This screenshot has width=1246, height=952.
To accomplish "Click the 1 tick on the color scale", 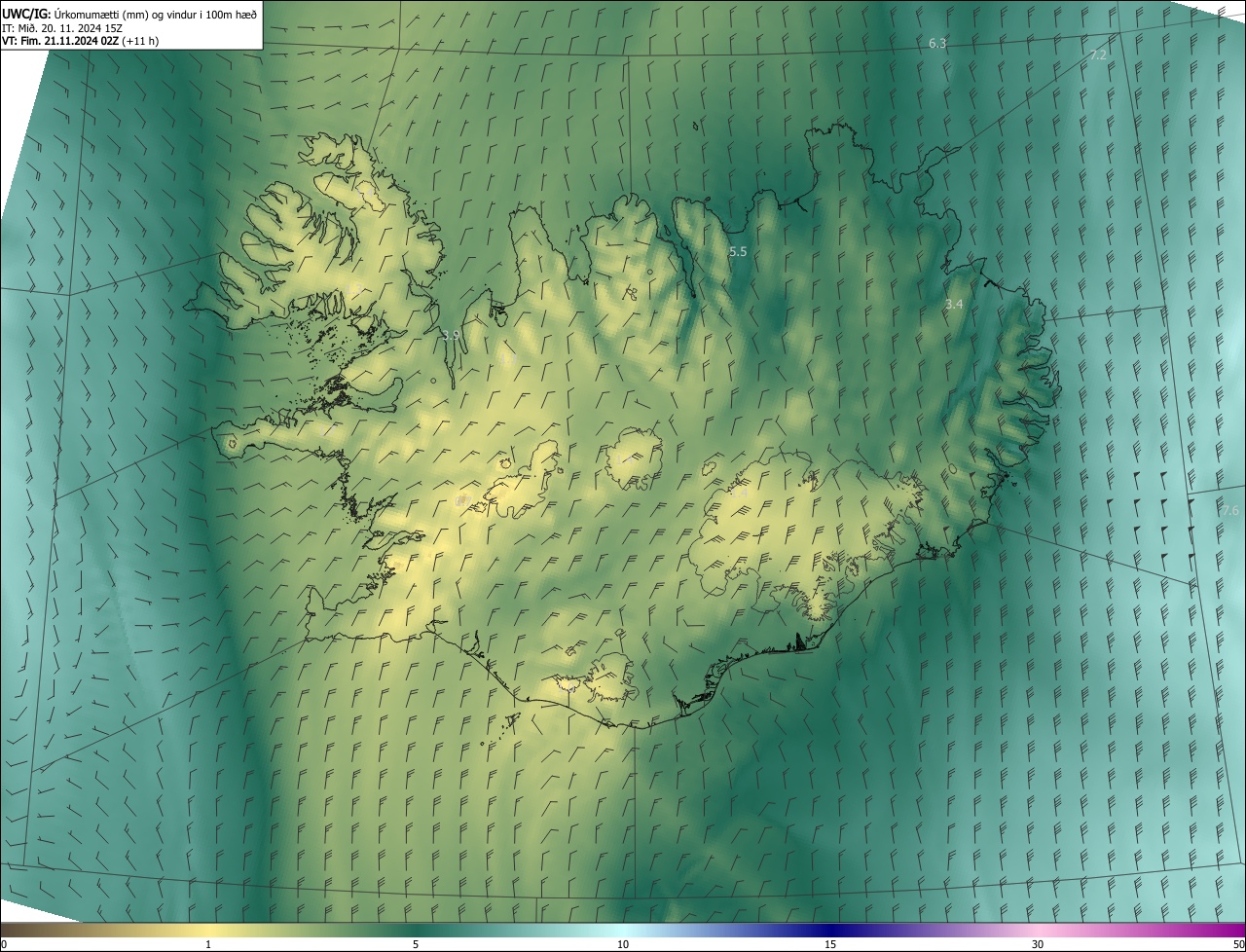I will point(208,944).
